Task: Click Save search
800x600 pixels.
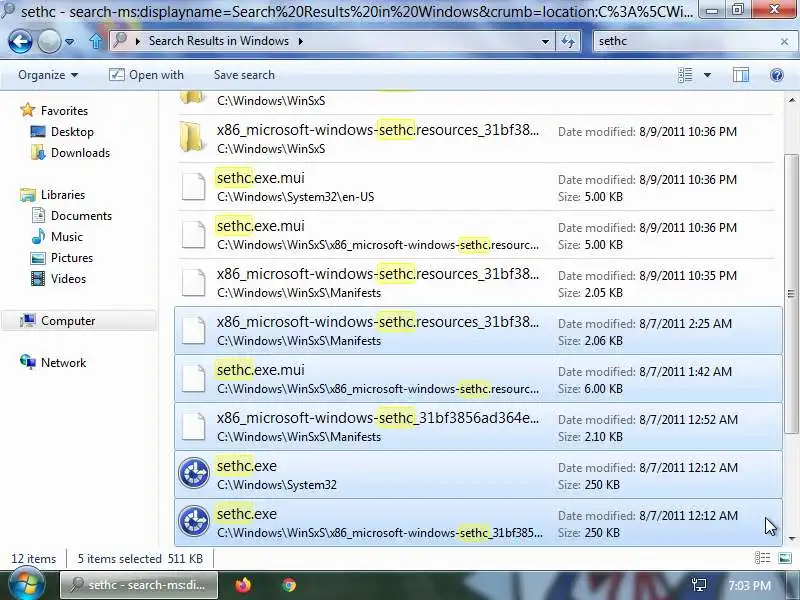Action: tap(244, 75)
